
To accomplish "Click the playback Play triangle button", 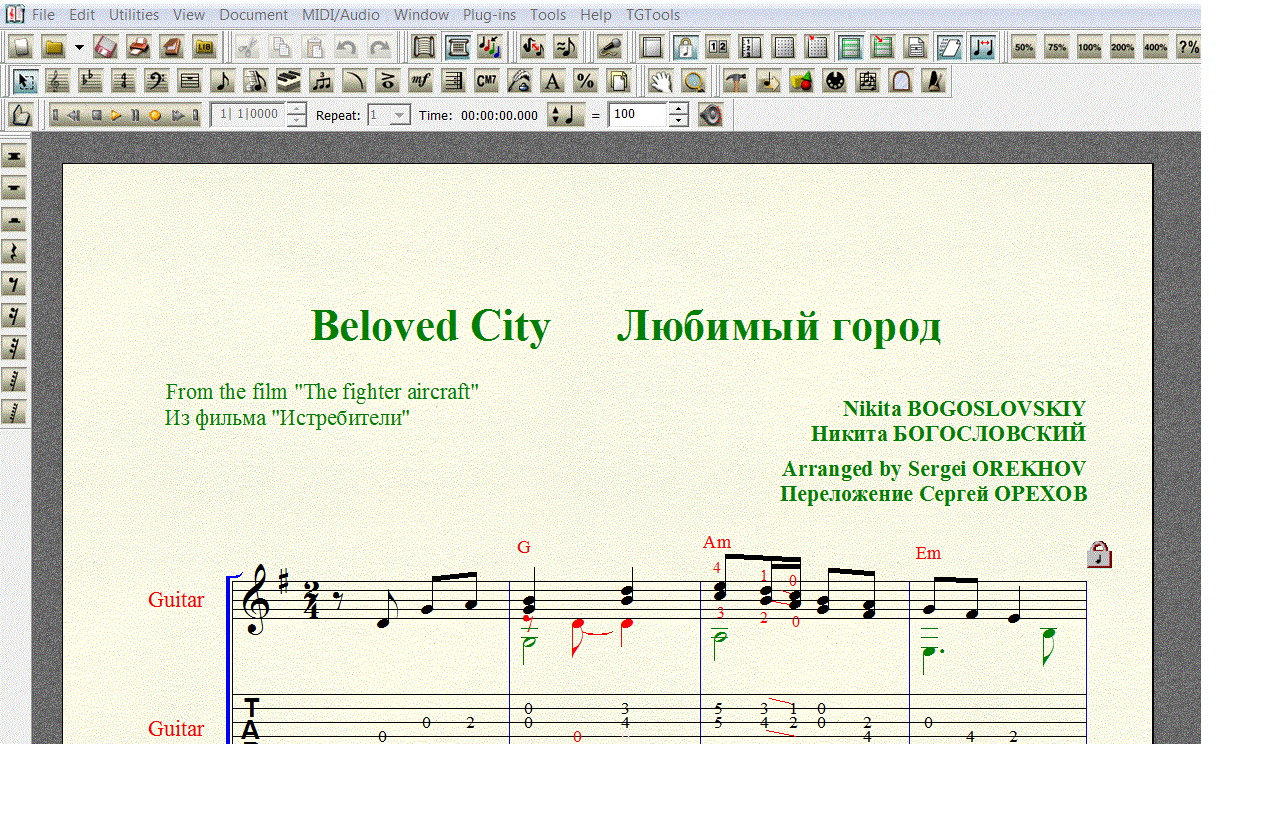I will pyautogui.click(x=116, y=115).
